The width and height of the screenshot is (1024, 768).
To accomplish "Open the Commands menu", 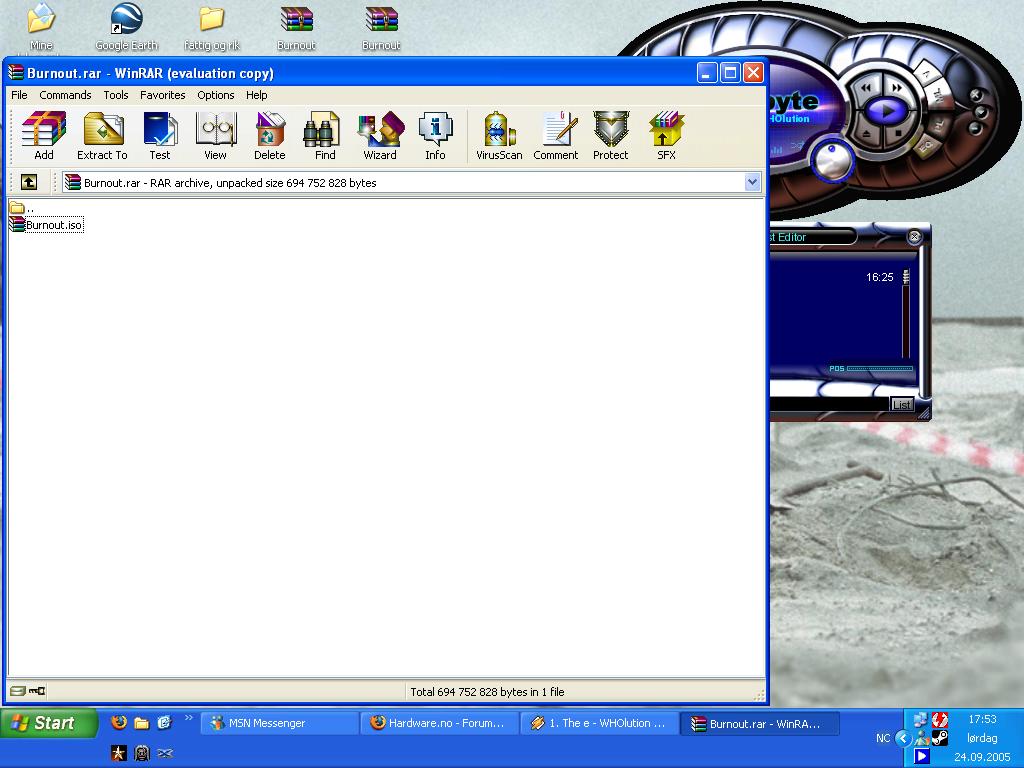I will click(65, 95).
